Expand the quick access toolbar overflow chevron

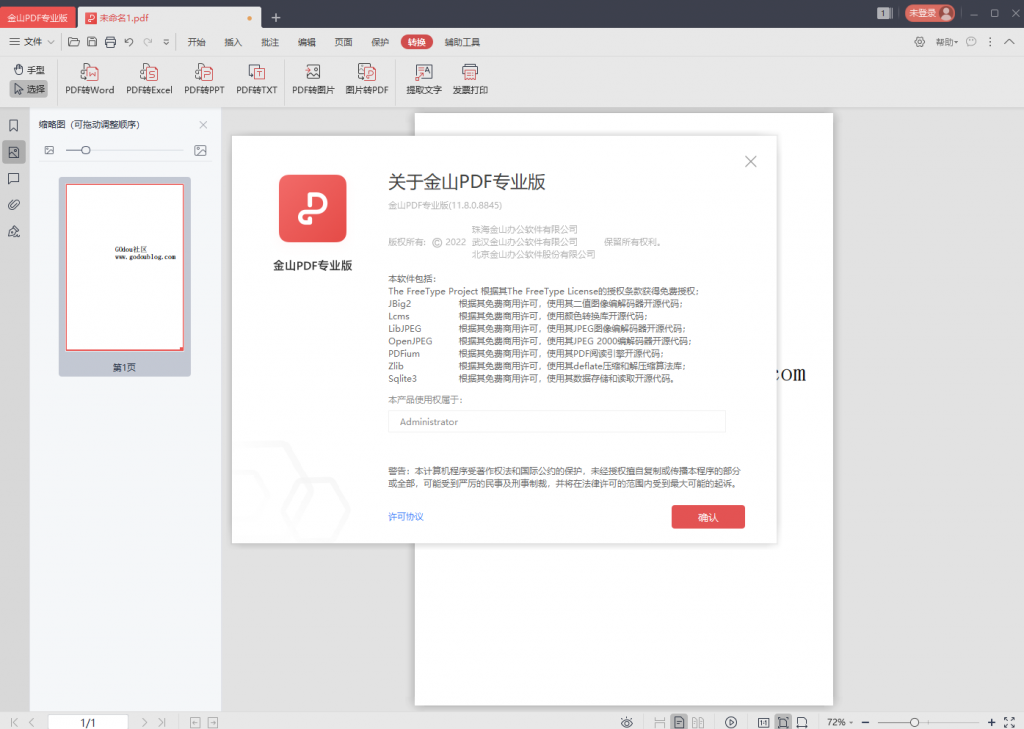[168, 42]
